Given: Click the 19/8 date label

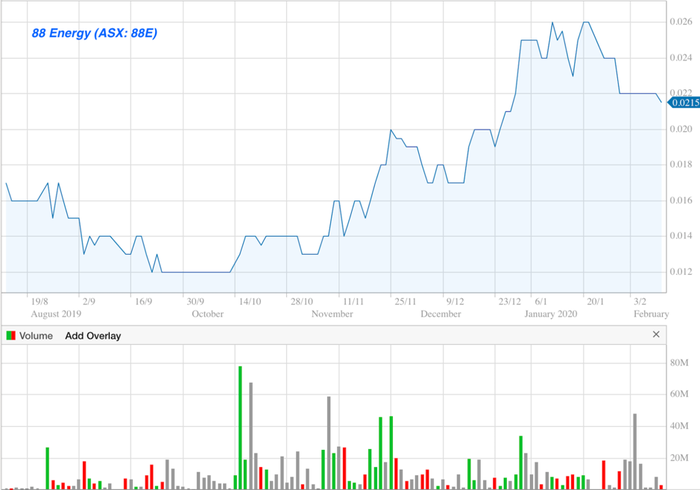Looking at the screenshot, I should pyautogui.click(x=39, y=302).
